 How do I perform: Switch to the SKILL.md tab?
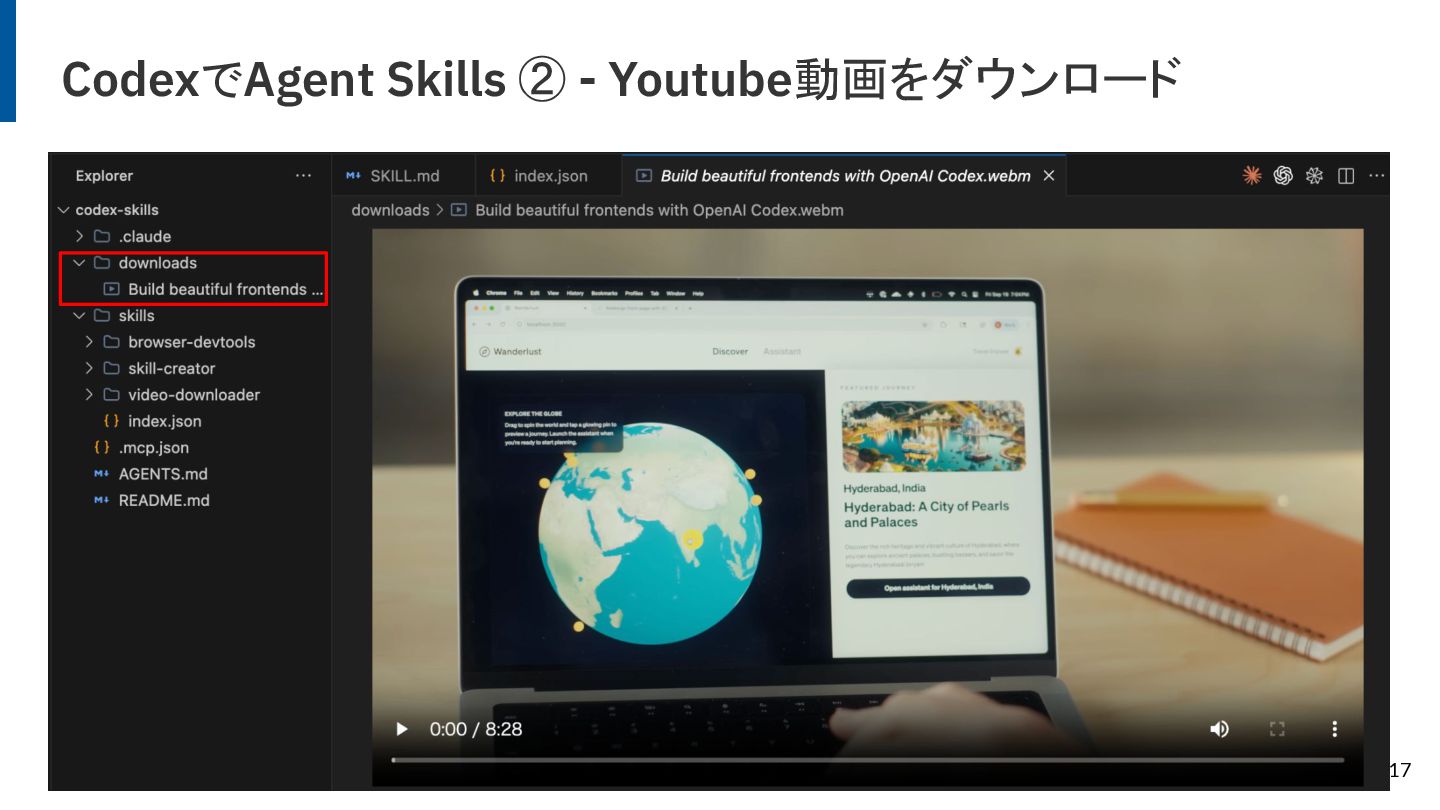404,176
